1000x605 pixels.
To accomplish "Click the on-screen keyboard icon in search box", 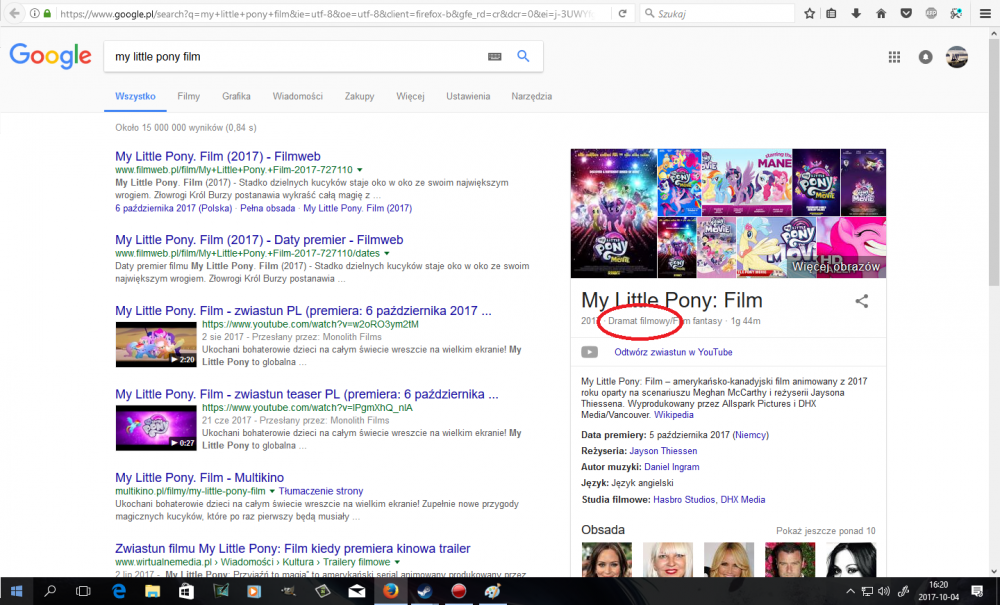I will pos(494,57).
